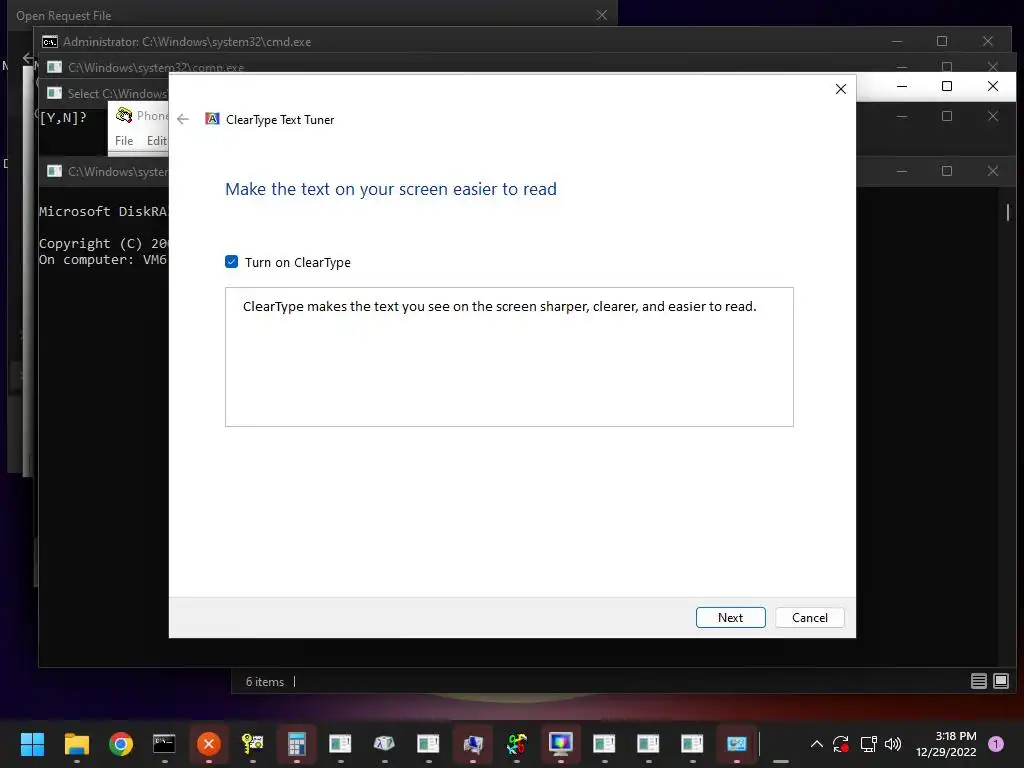Close the Open Request File dialog

click(601, 15)
